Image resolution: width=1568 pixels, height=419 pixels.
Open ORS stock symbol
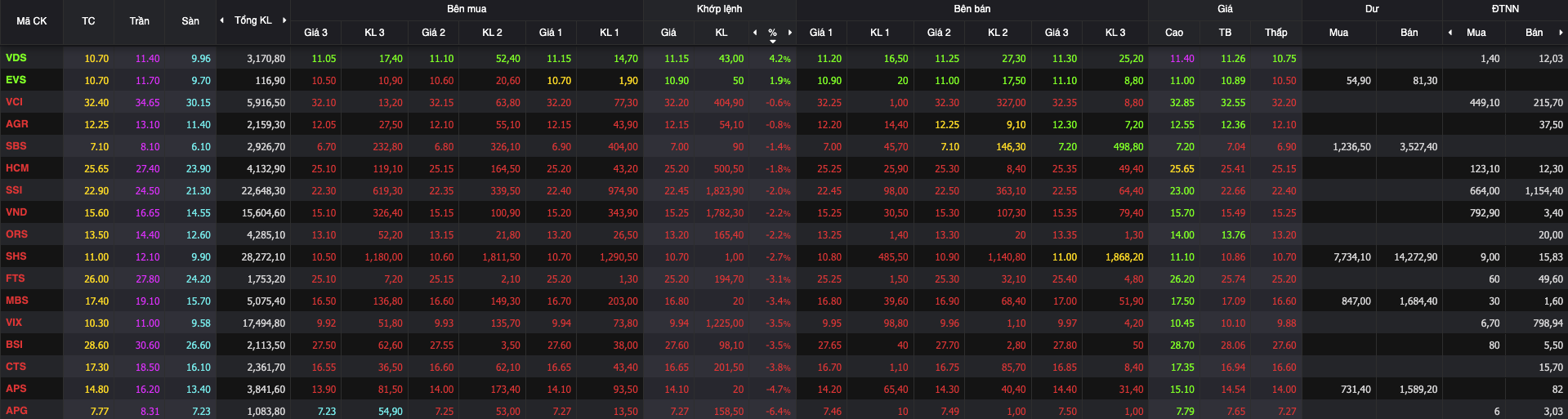pyautogui.click(x=16, y=234)
